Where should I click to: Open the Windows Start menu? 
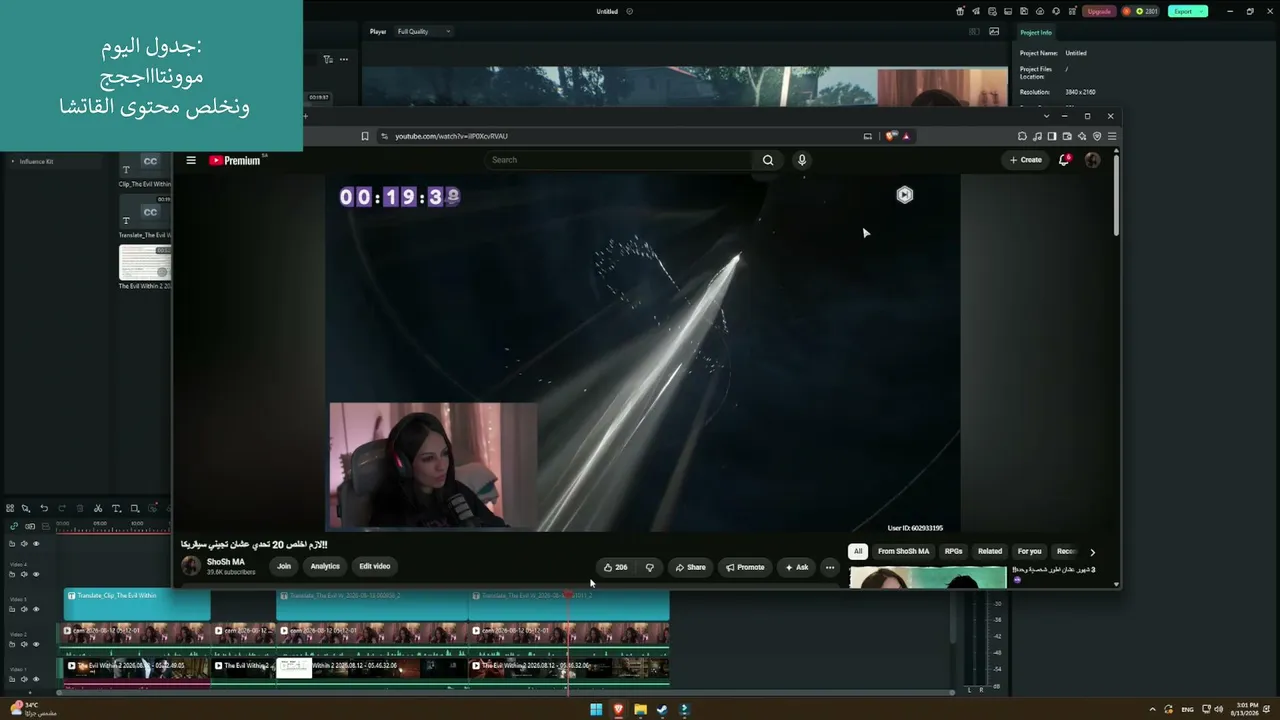tap(596, 710)
